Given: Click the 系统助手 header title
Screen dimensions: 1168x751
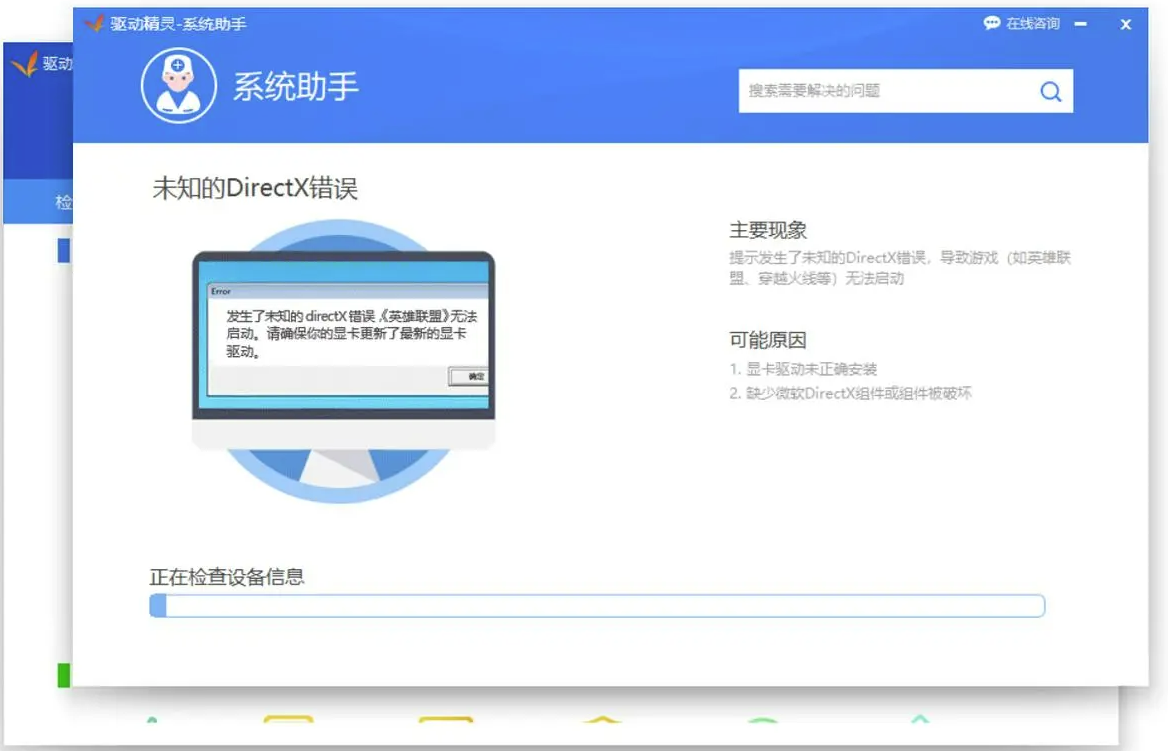Looking at the screenshot, I should [296, 87].
